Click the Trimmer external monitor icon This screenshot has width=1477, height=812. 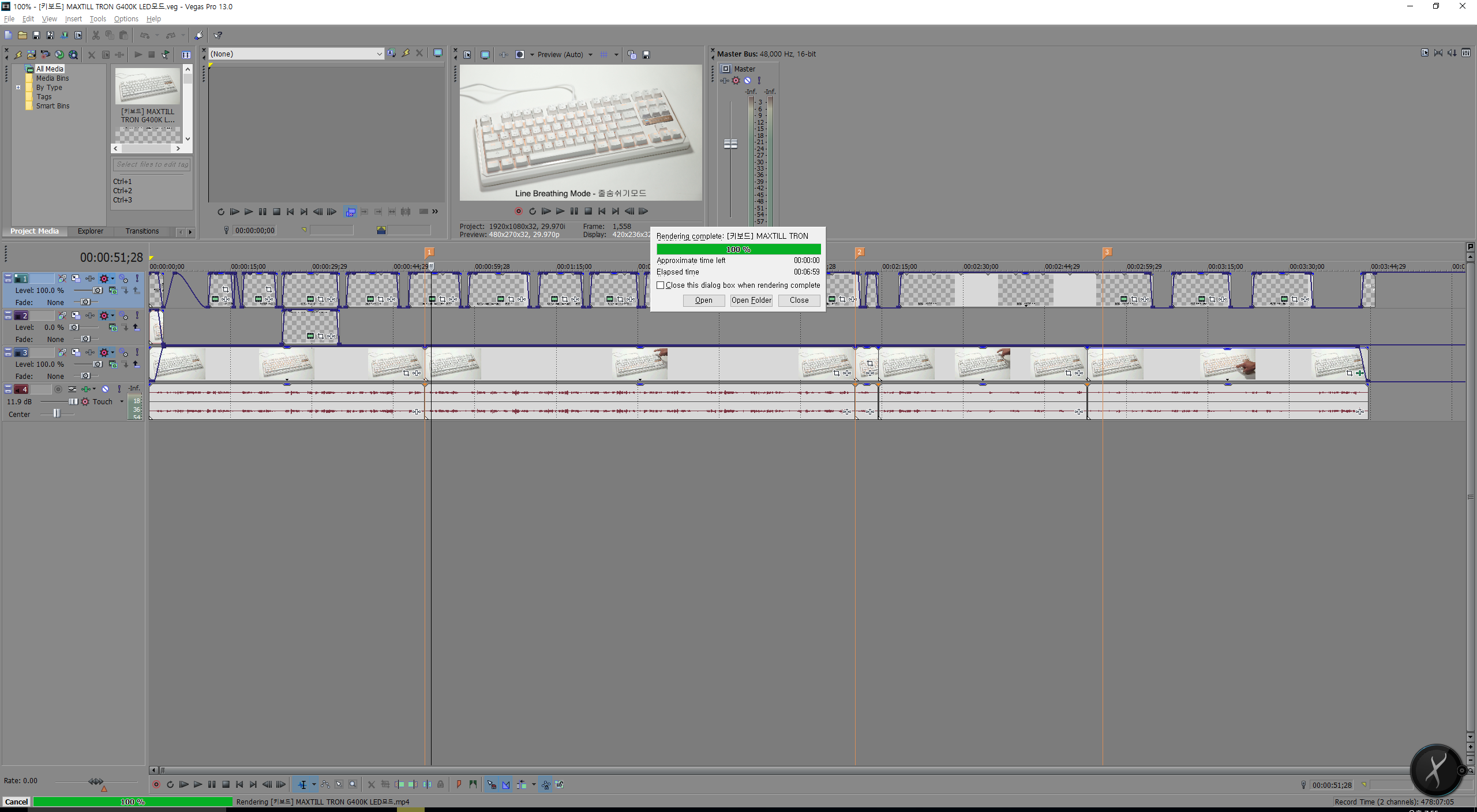click(438, 53)
